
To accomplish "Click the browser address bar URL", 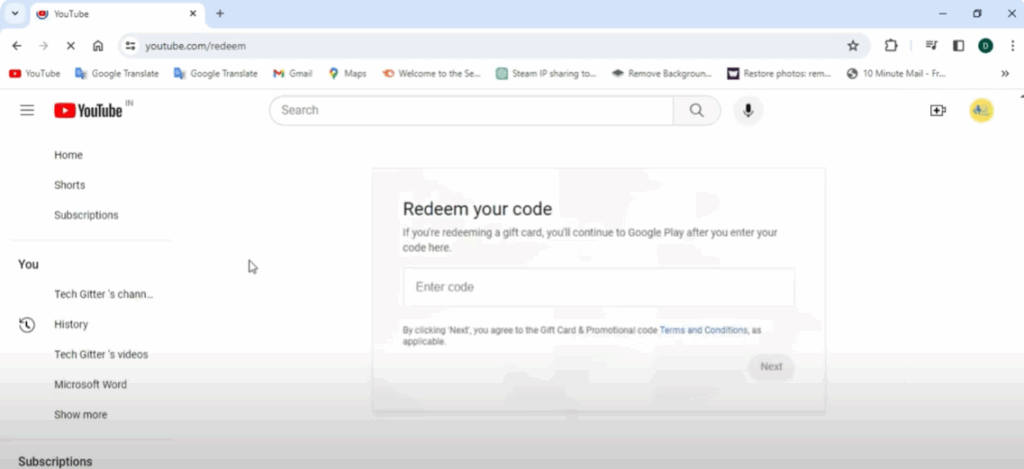I will pyautogui.click(x=195, y=46).
